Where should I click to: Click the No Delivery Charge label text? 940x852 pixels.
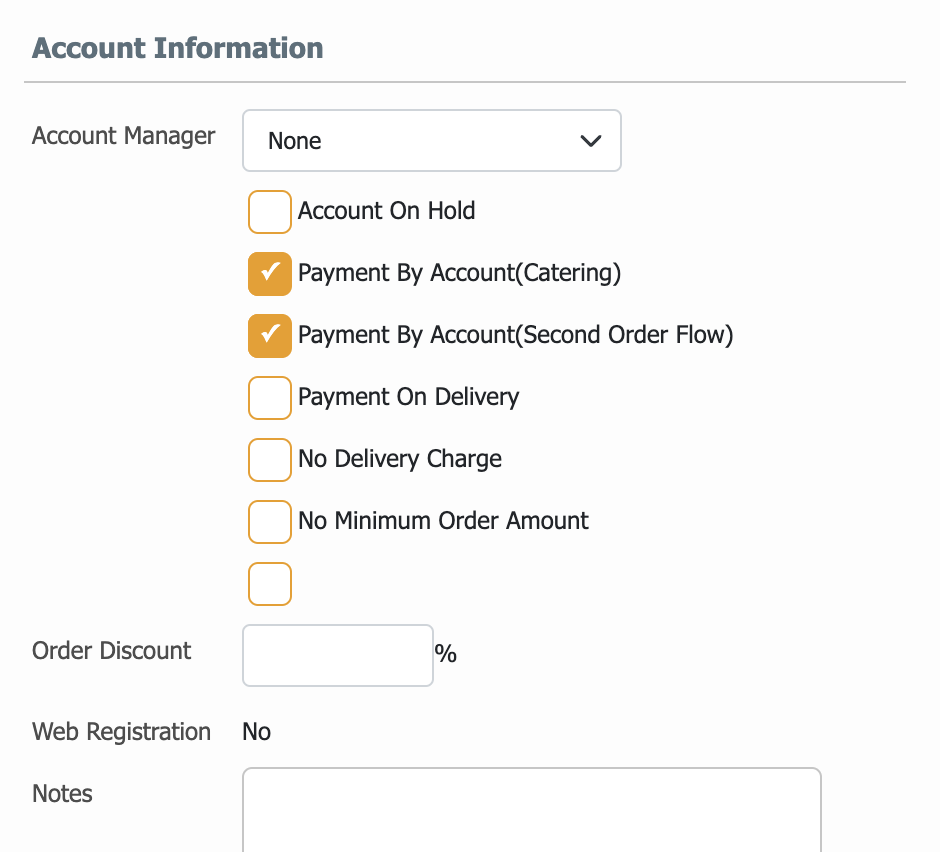400,459
